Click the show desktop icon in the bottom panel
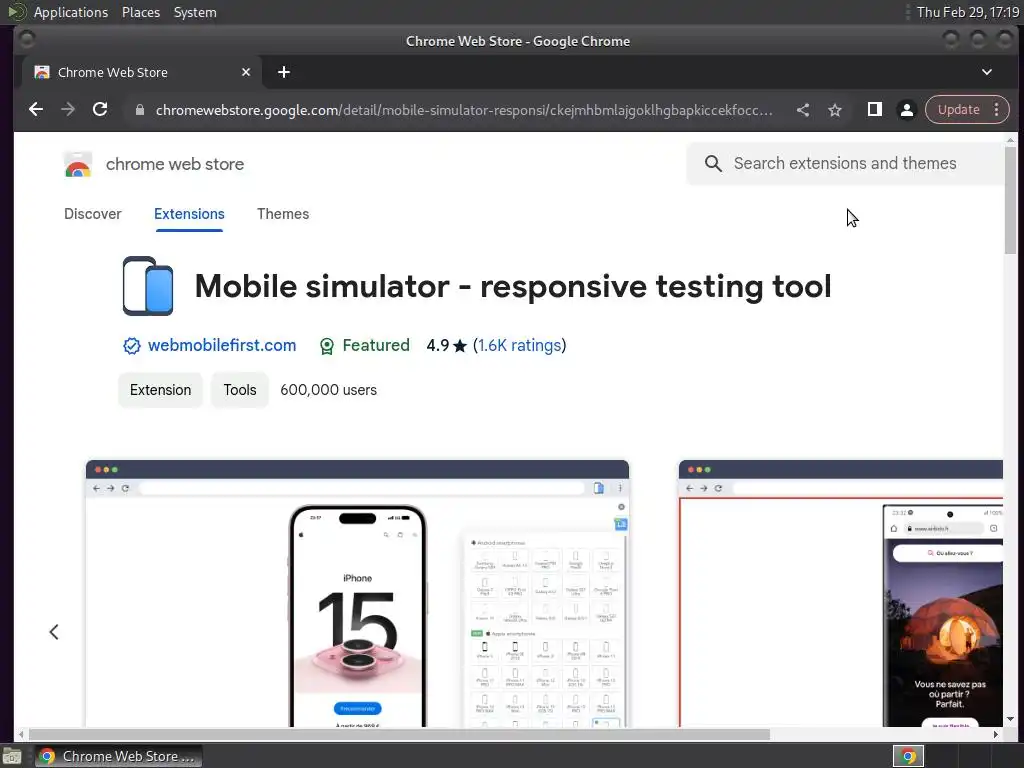1024x768 pixels. 12,756
